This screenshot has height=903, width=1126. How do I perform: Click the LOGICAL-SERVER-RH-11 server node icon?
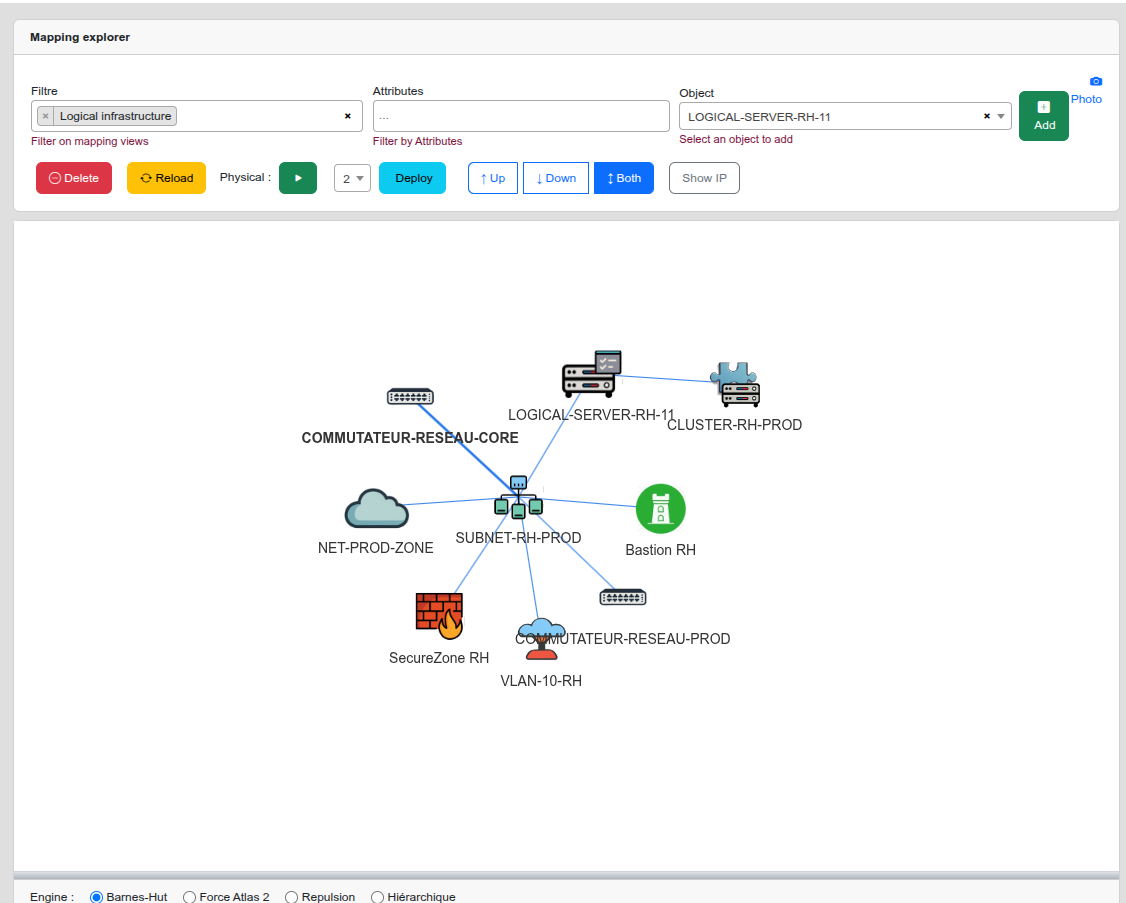coord(590,376)
